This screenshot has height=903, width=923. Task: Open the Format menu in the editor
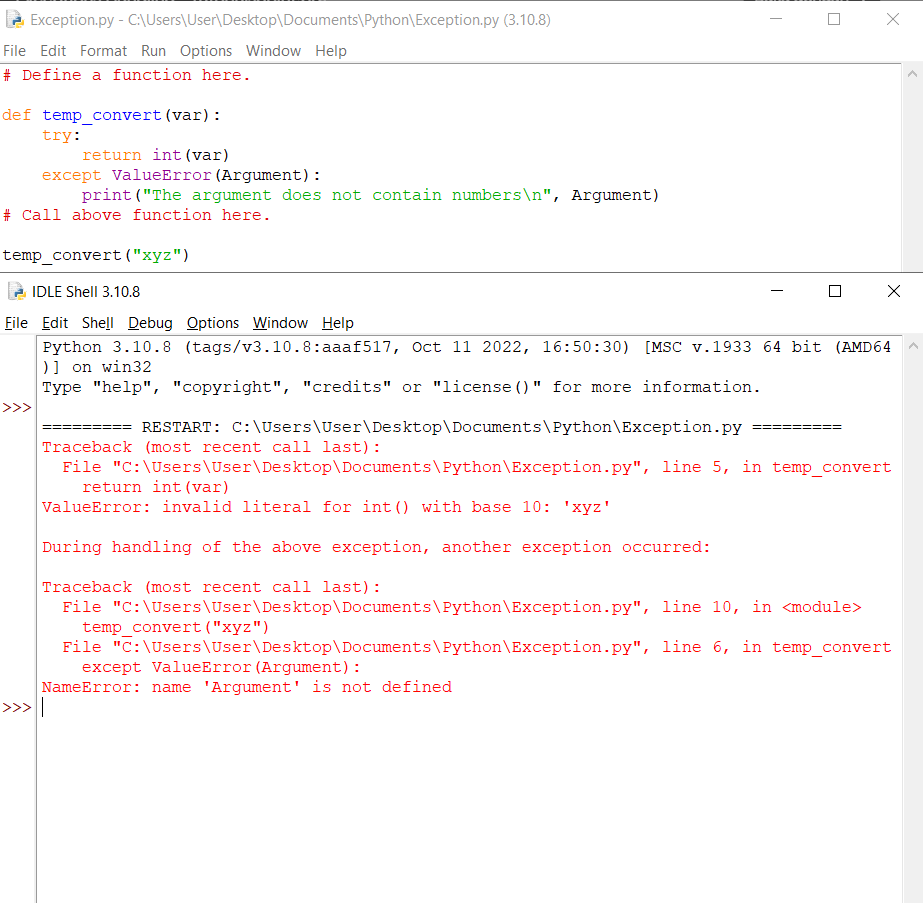103,50
